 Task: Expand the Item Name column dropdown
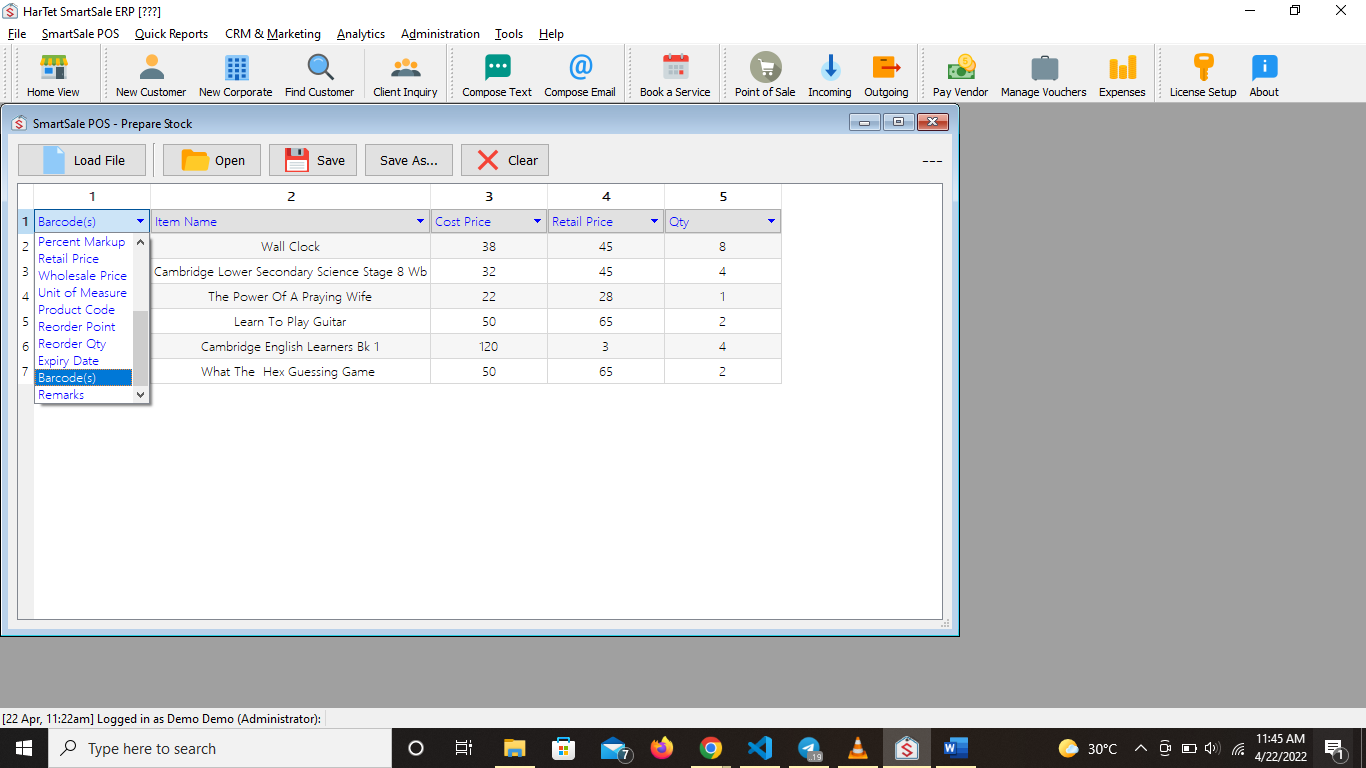pyautogui.click(x=420, y=221)
